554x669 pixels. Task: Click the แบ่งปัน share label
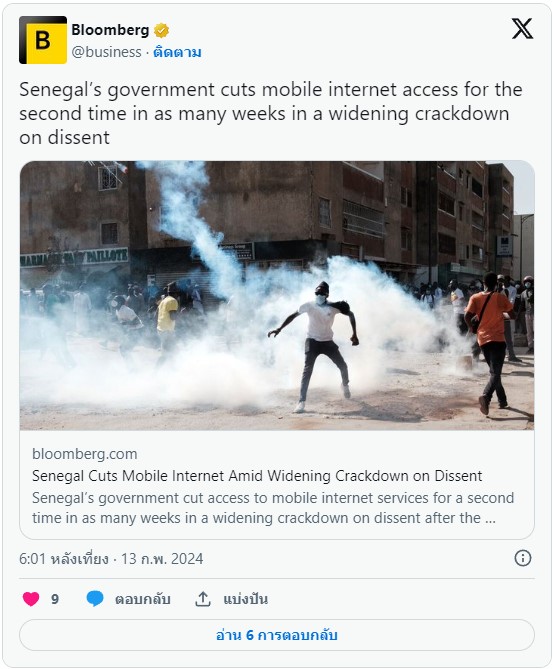245,599
